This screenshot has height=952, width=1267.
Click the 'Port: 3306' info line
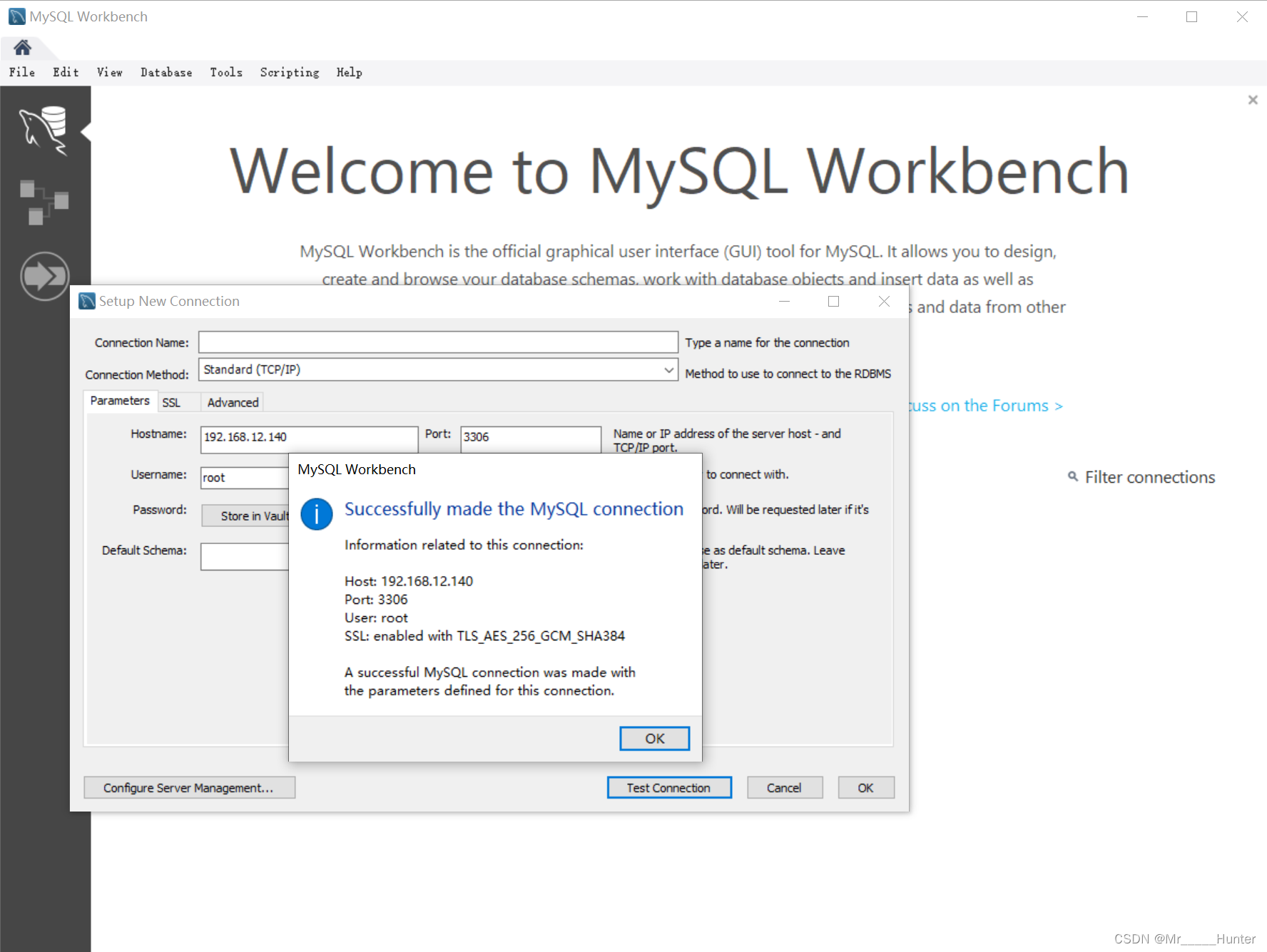click(x=376, y=600)
